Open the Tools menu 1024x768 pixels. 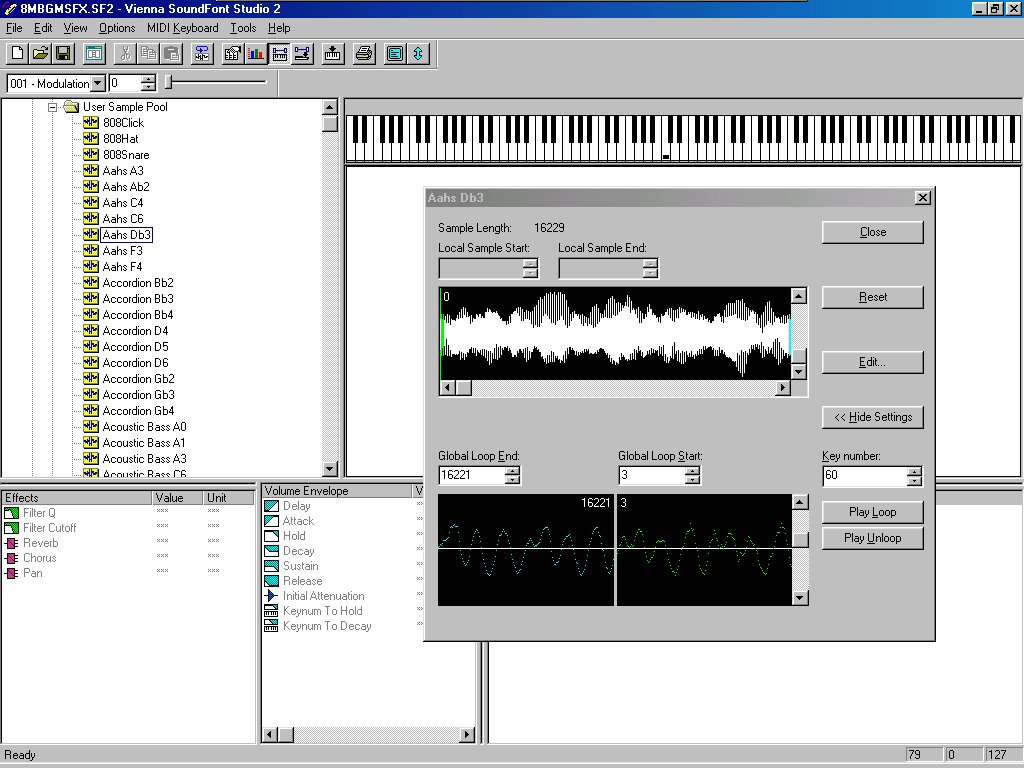243,28
